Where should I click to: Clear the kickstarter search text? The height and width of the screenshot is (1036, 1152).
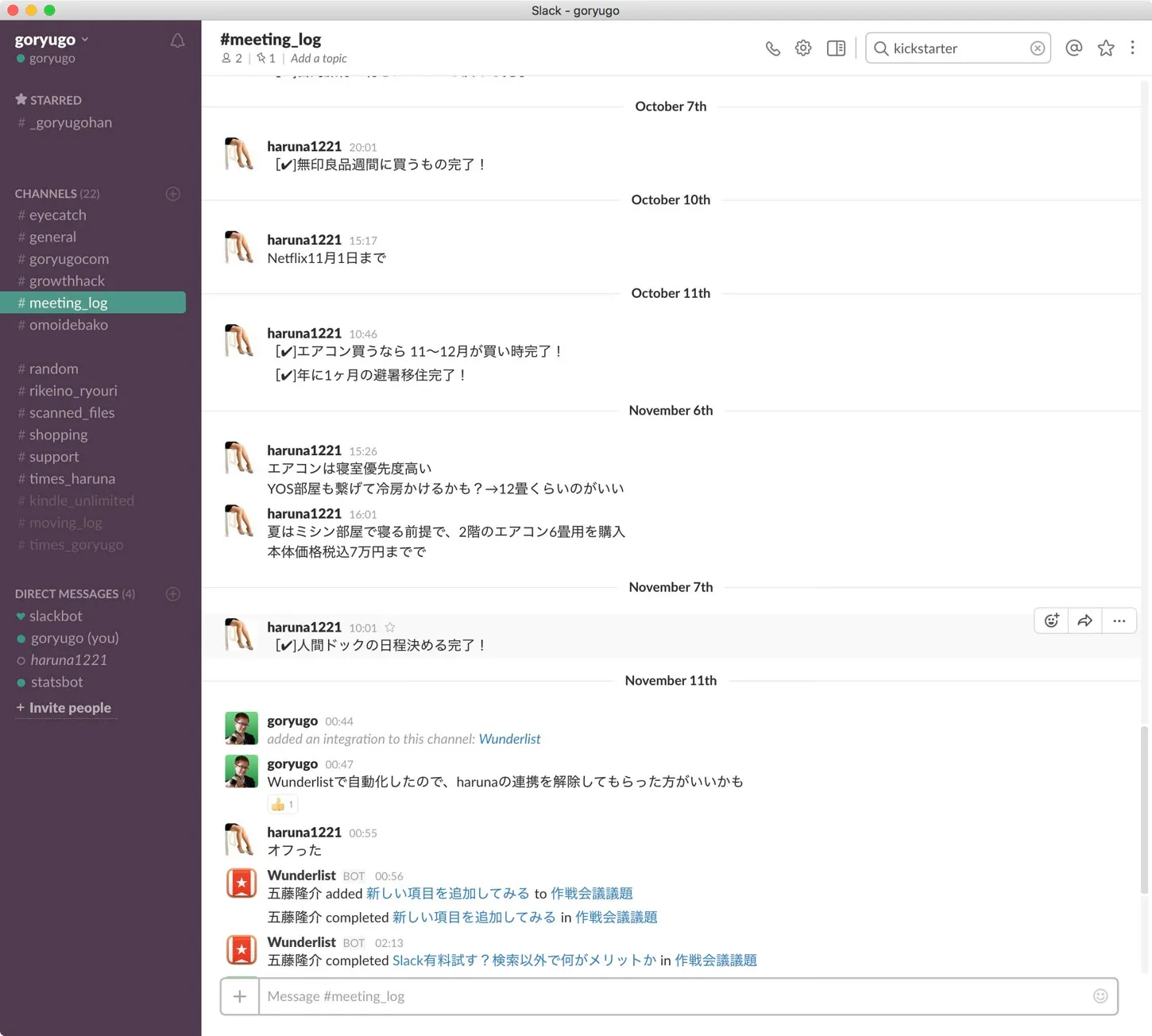(x=1038, y=48)
